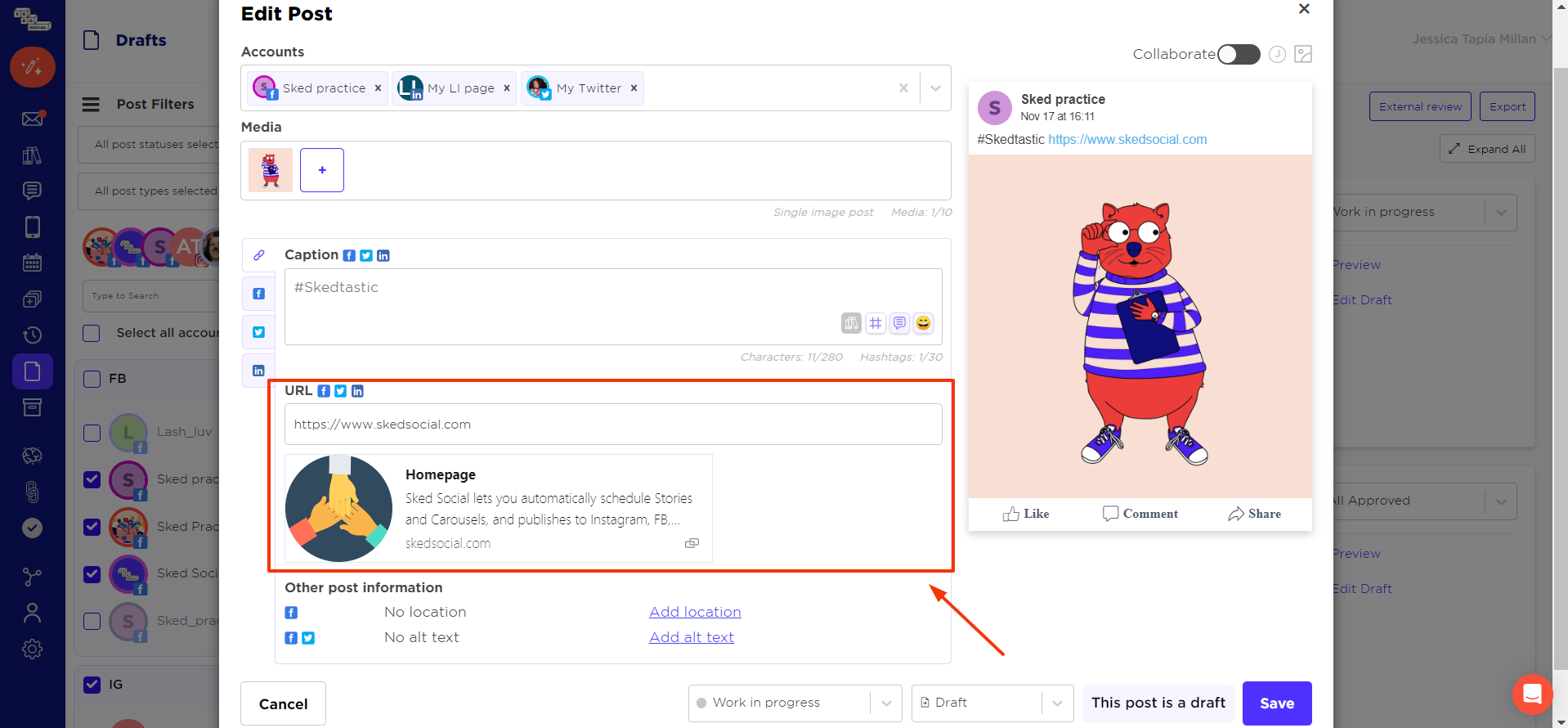Open All post statuses filter dropdown

pyautogui.click(x=150, y=145)
